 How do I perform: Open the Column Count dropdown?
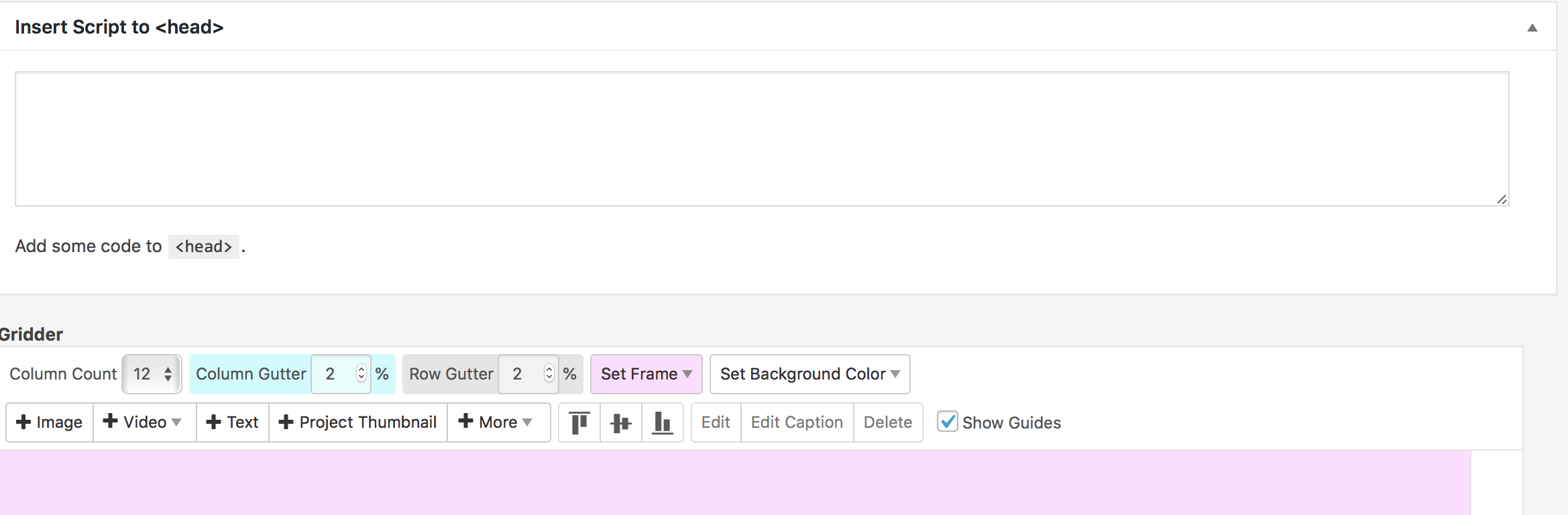152,374
